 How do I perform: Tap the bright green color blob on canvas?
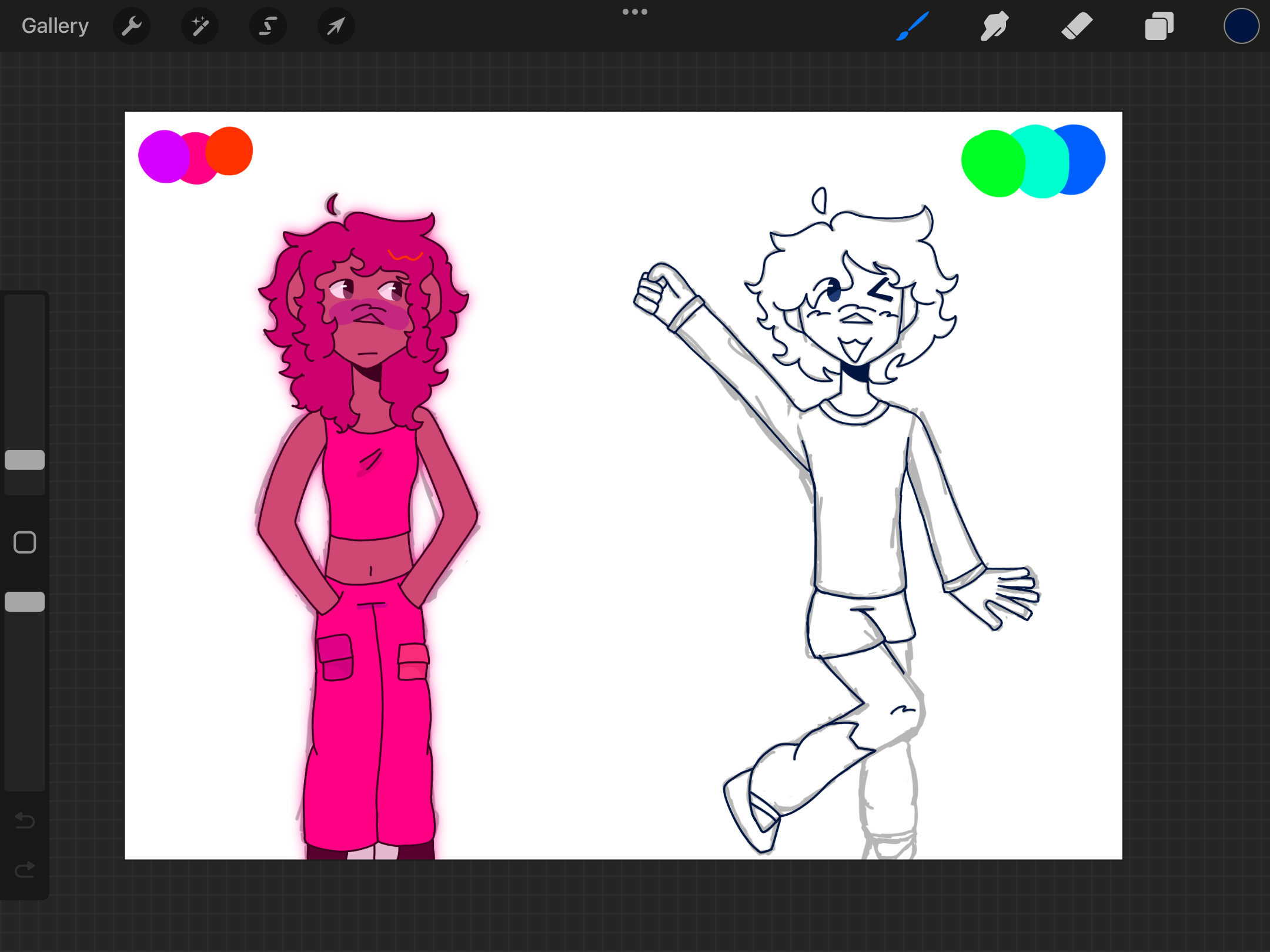click(993, 164)
